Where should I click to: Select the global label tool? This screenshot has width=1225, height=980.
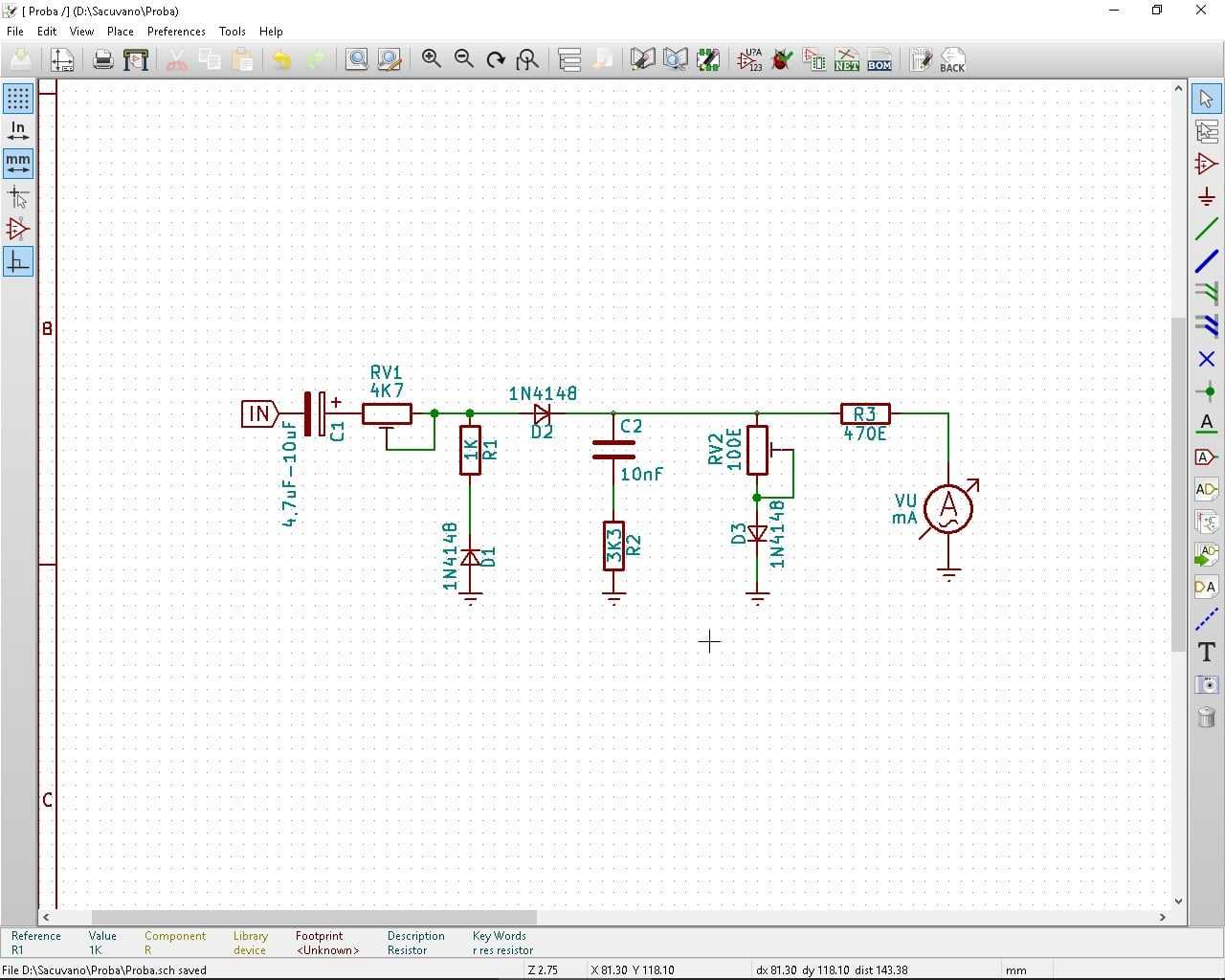[1207, 457]
